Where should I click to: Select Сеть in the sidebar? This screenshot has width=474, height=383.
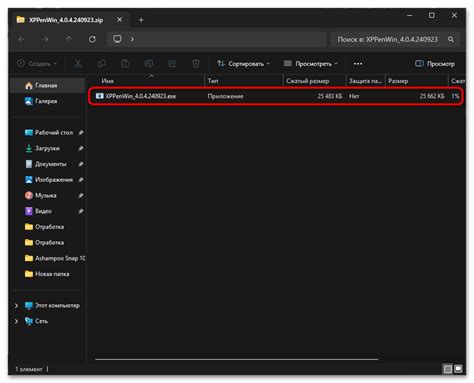point(37,321)
